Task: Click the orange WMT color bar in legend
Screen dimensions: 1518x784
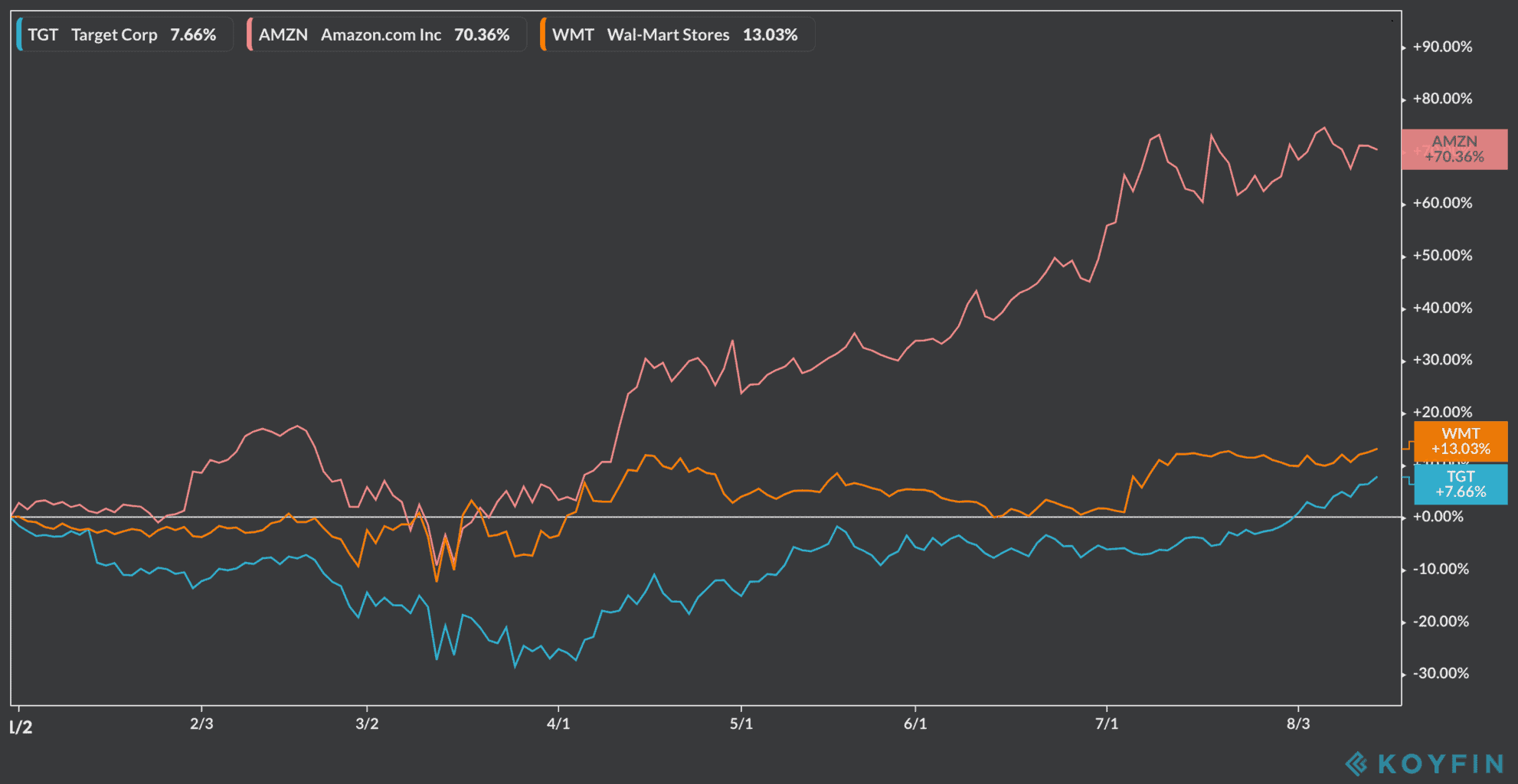Action: click(542, 34)
